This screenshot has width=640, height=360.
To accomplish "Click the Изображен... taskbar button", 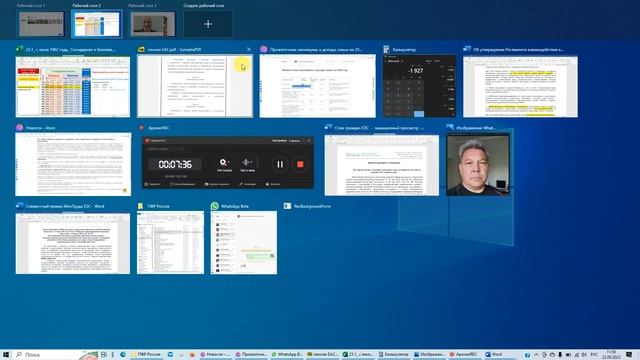I will pyautogui.click(x=430, y=355).
